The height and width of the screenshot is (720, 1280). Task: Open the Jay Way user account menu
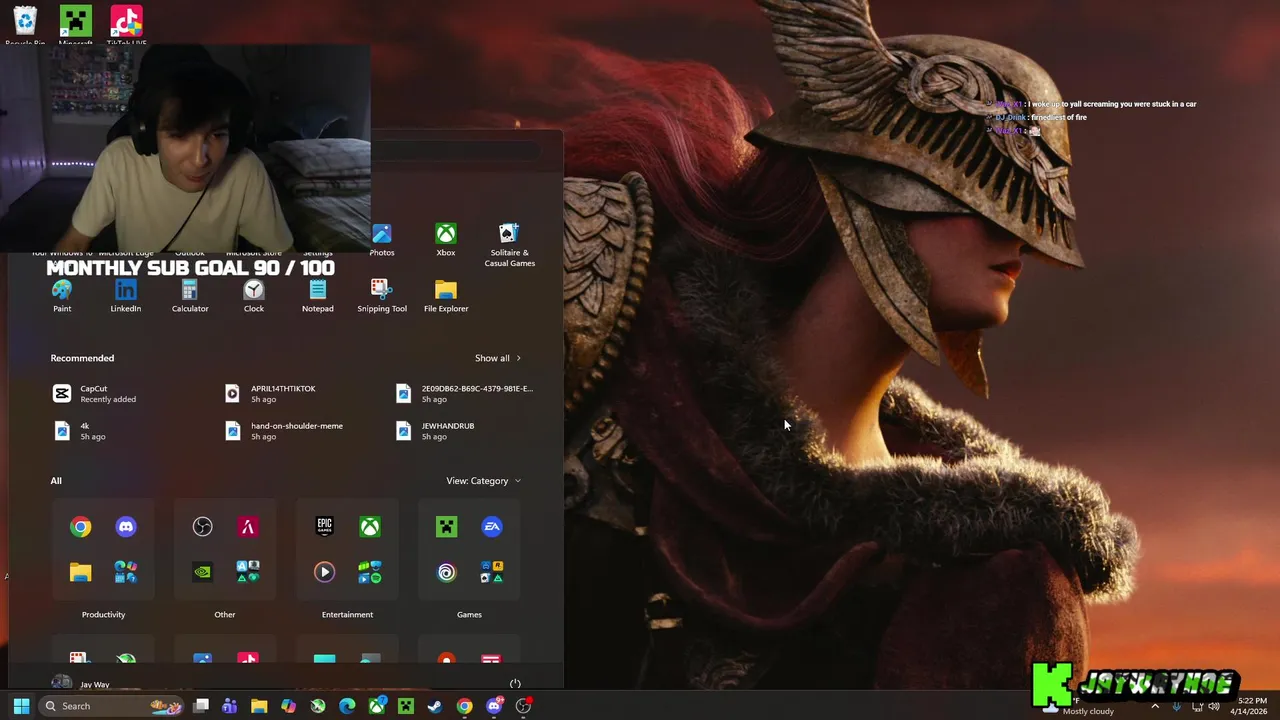81,684
